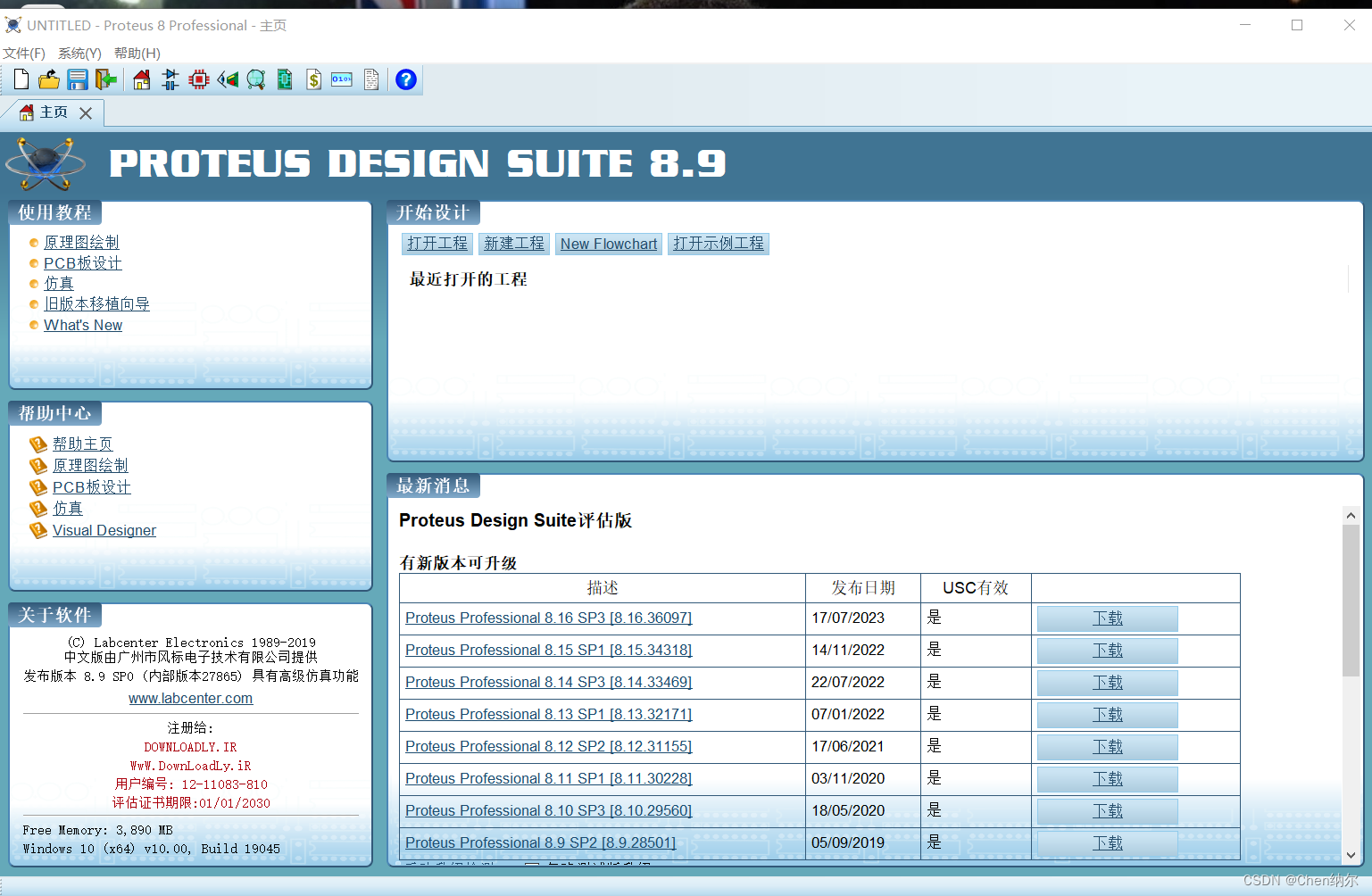Click news panel scrollbar up arrow
This screenshot has height=896, width=1372.
[1351, 516]
